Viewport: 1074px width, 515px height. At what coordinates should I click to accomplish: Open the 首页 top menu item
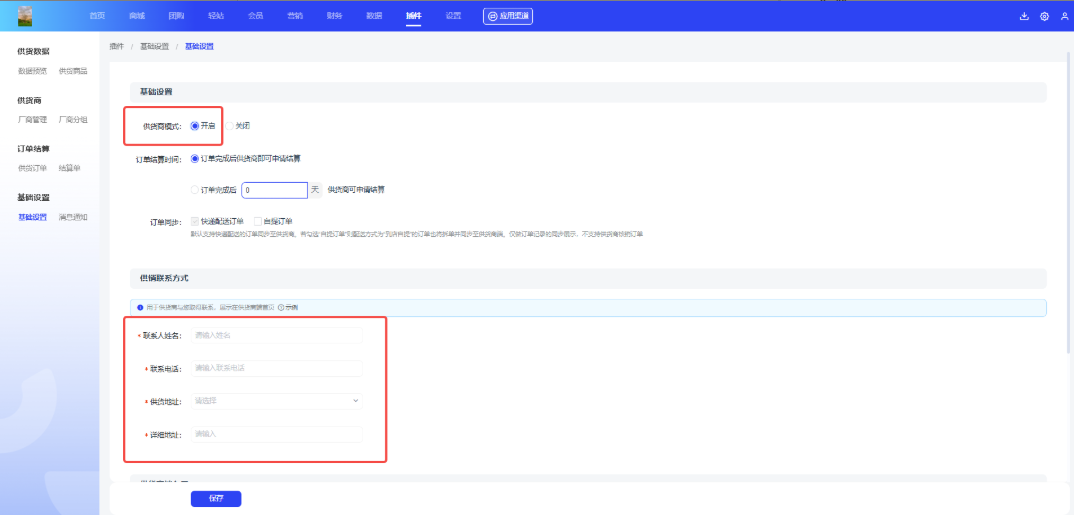tap(97, 16)
